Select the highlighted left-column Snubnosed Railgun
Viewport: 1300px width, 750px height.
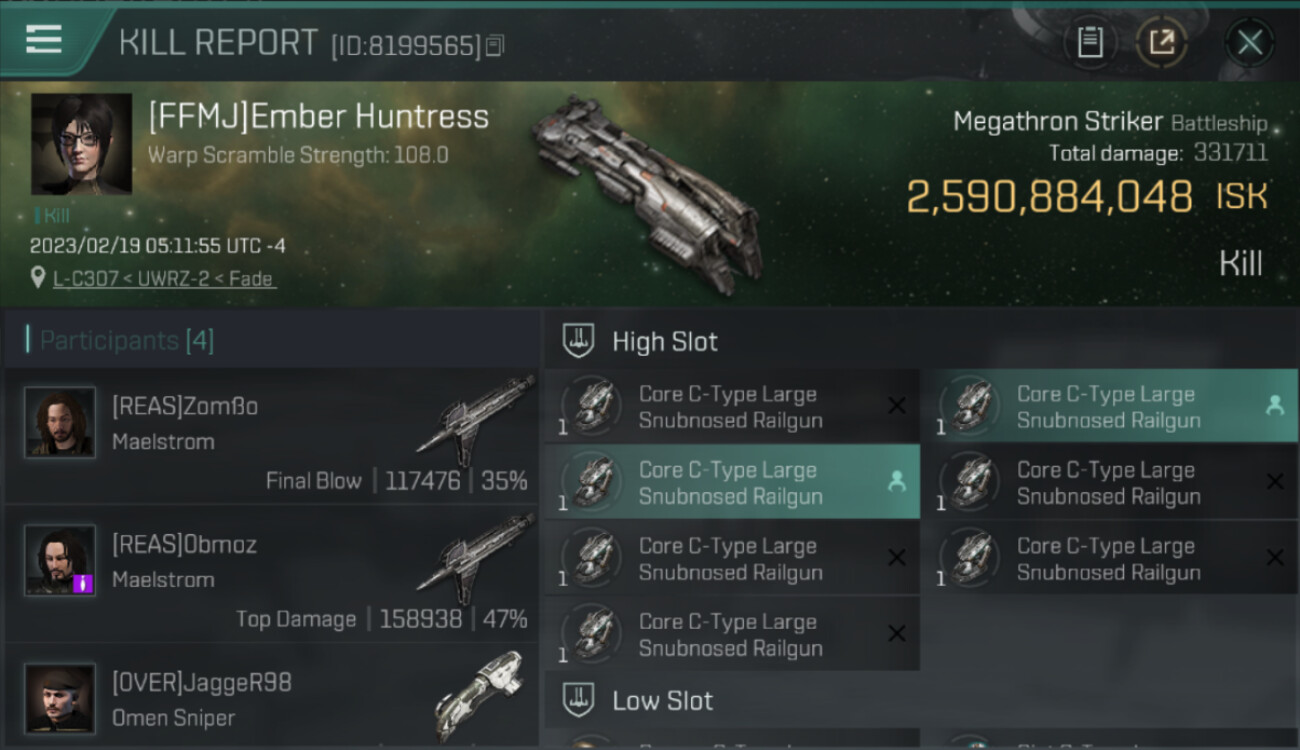point(732,483)
